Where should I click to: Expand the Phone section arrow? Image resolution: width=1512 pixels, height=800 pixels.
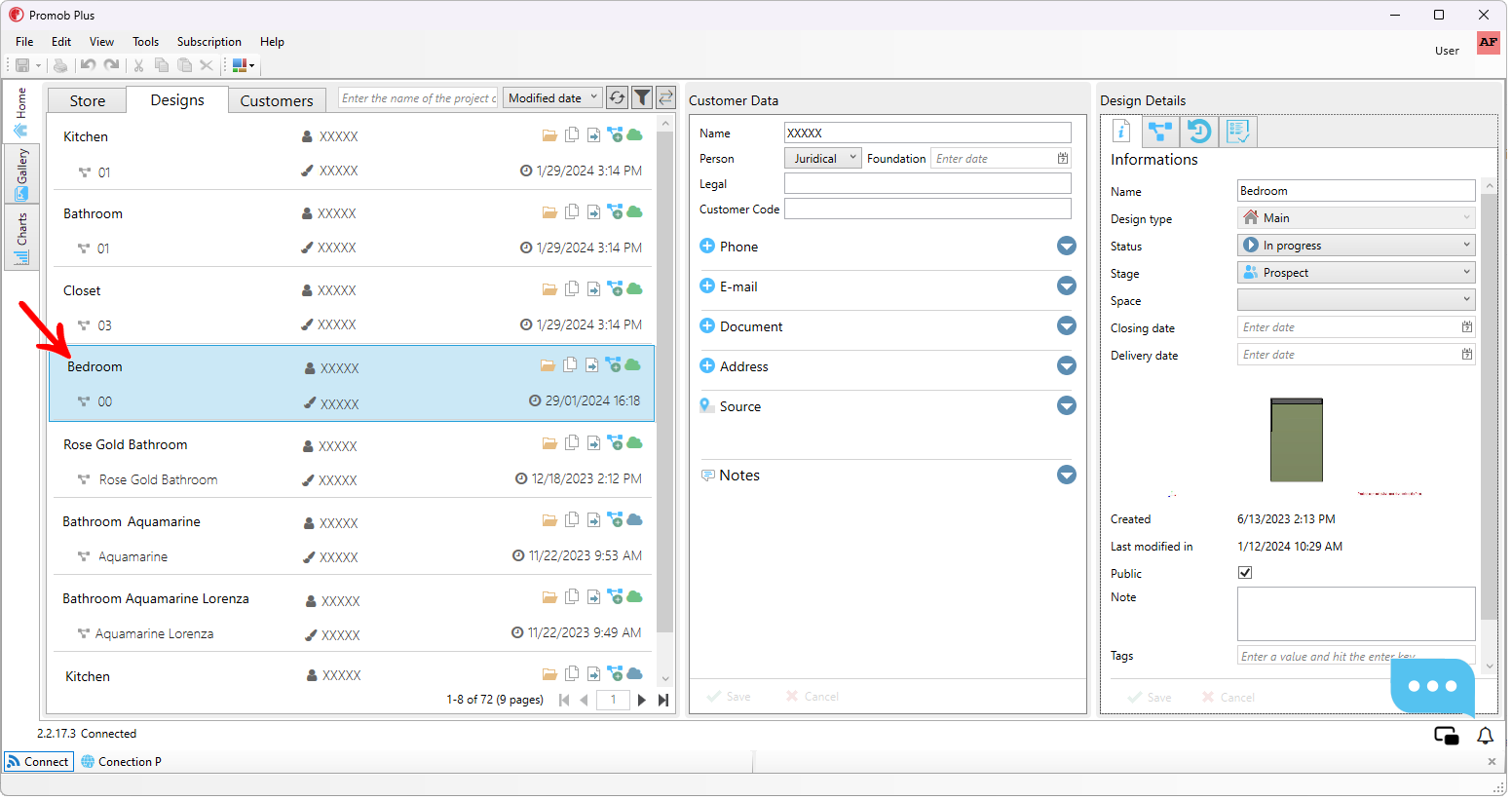click(1067, 246)
